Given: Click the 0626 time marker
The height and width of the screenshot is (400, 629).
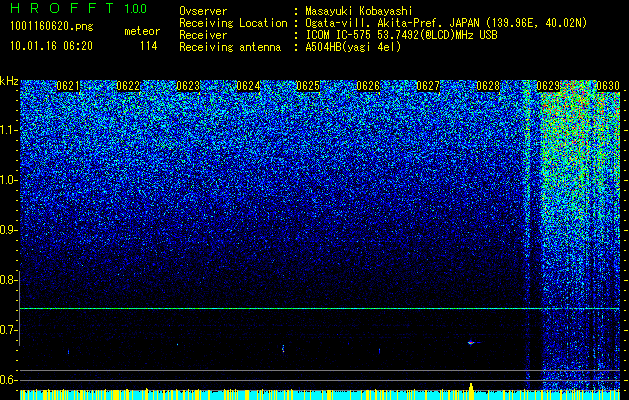Looking at the screenshot, I should [368, 86].
